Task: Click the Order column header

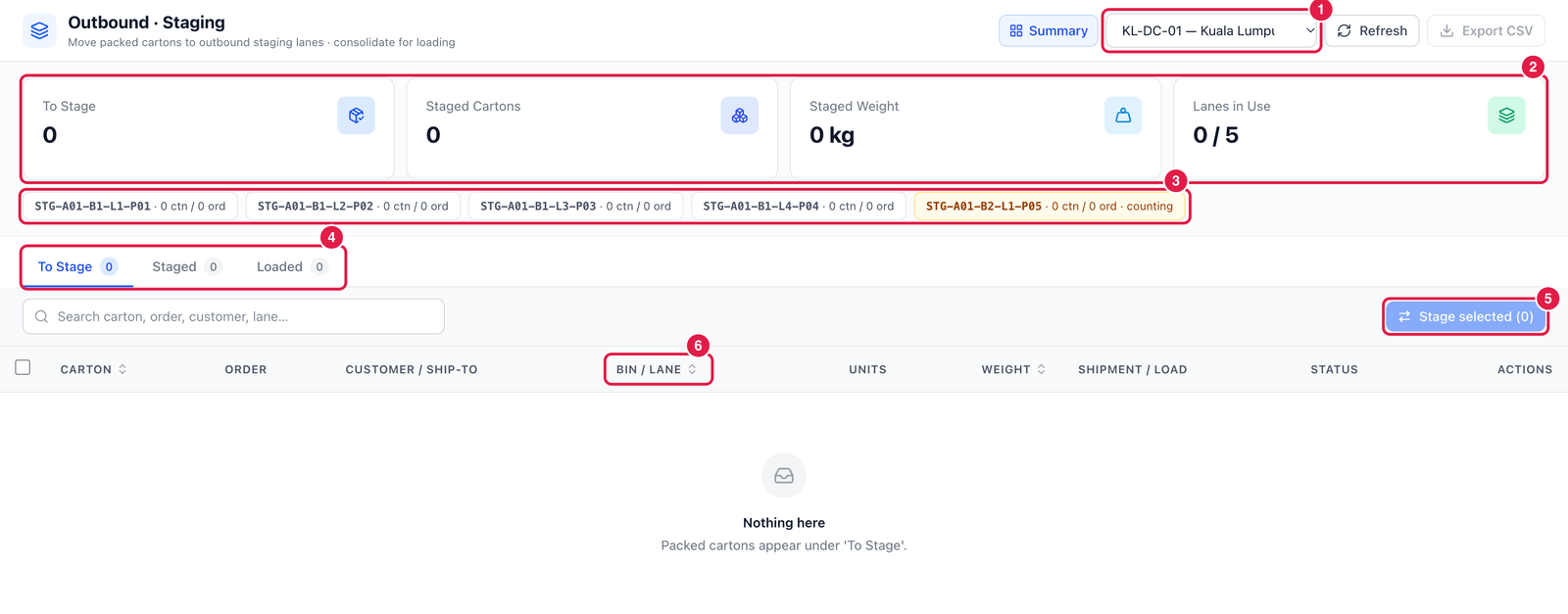Action: point(246,369)
